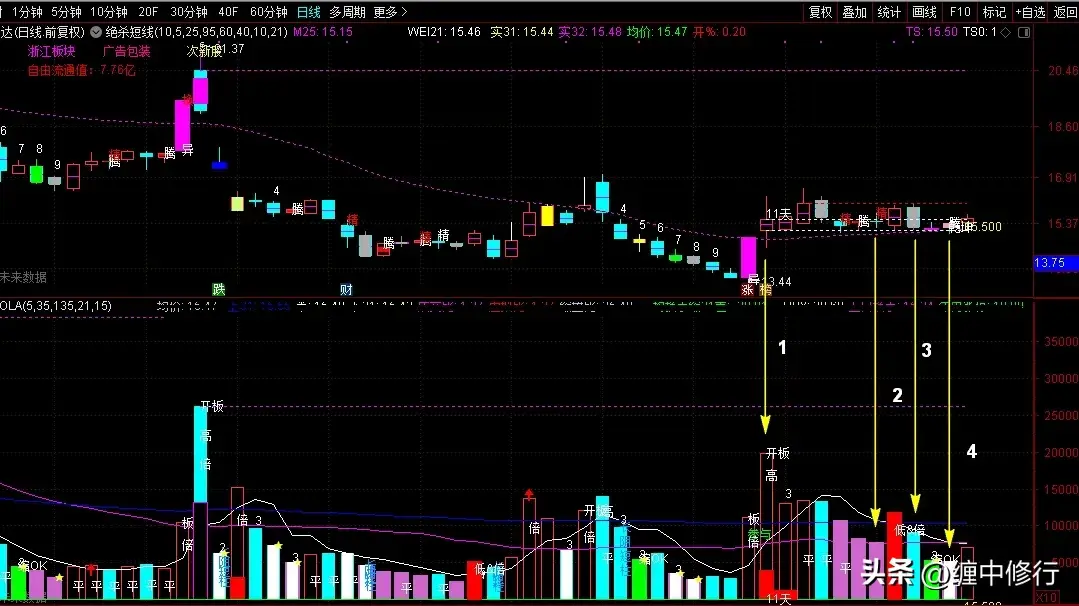Open the indicator dropdown beside 绝杀短线
The width and height of the screenshot is (1079, 606).
pyautogui.click(x=96, y=32)
